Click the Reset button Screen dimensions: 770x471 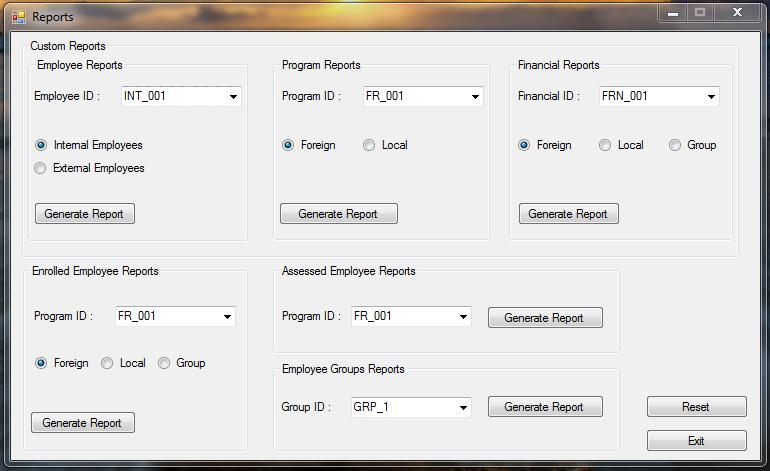click(x=697, y=407)
